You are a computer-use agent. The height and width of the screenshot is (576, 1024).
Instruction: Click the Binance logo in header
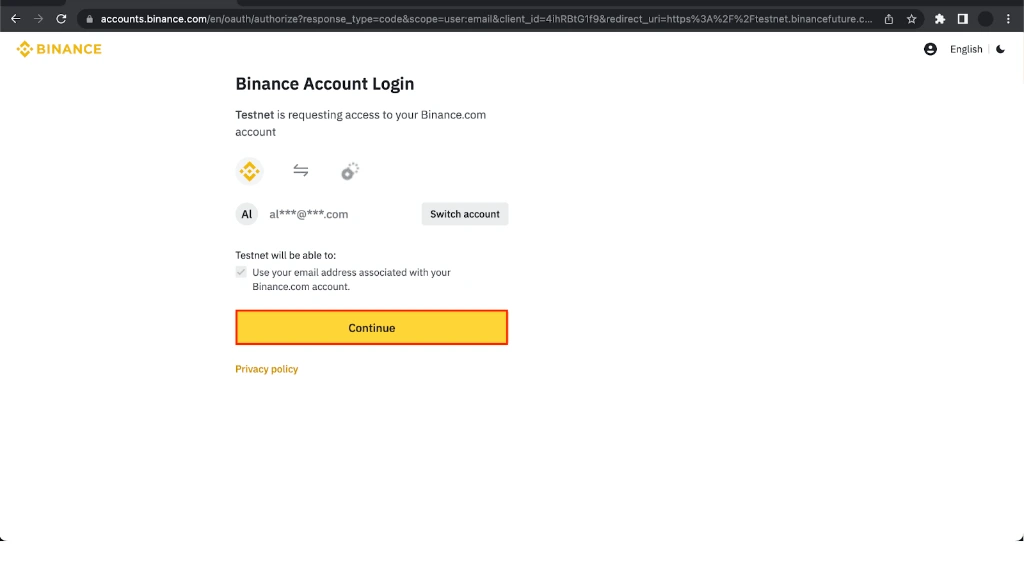59,49
